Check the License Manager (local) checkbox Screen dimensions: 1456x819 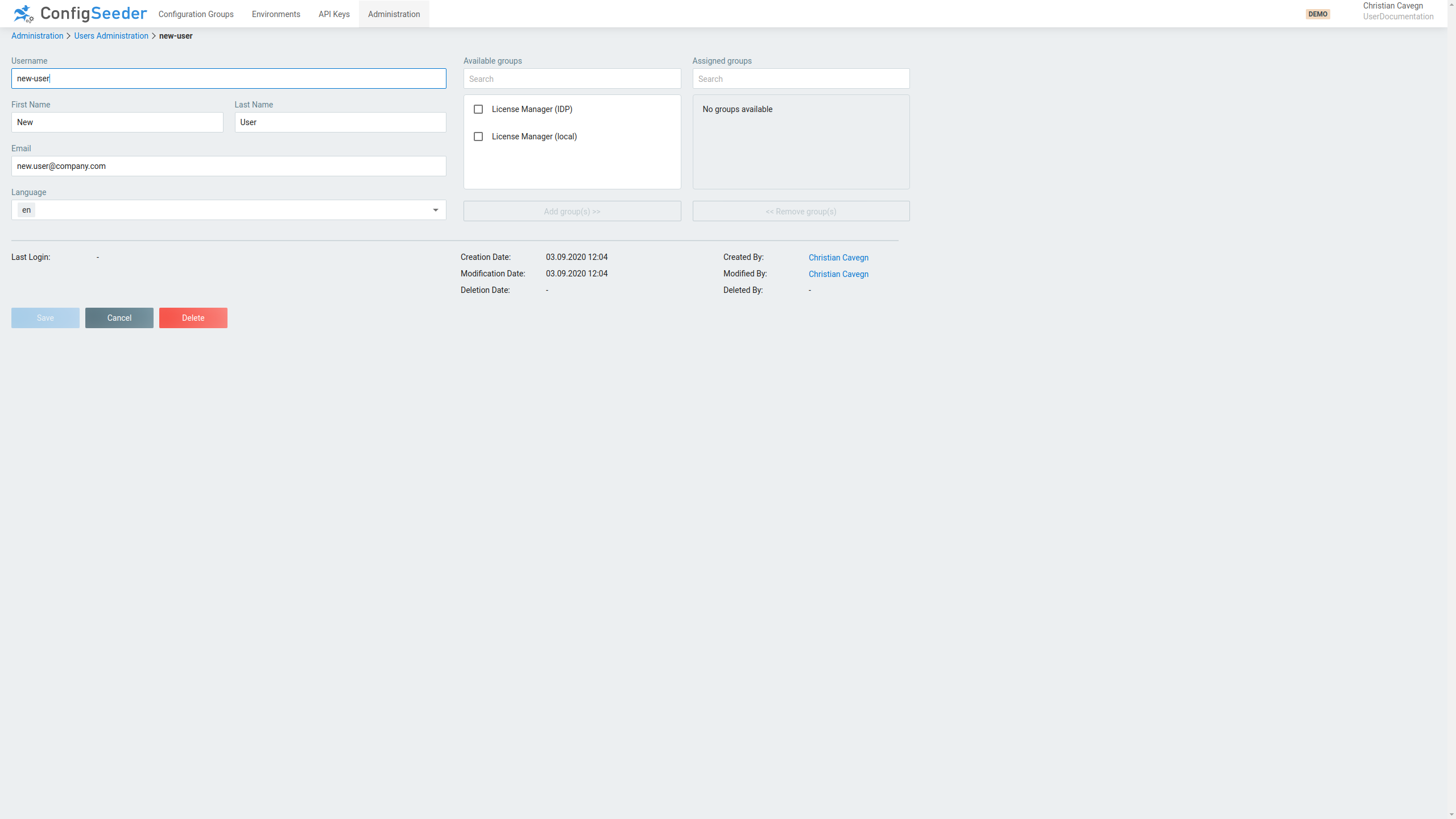coord(478,136)
